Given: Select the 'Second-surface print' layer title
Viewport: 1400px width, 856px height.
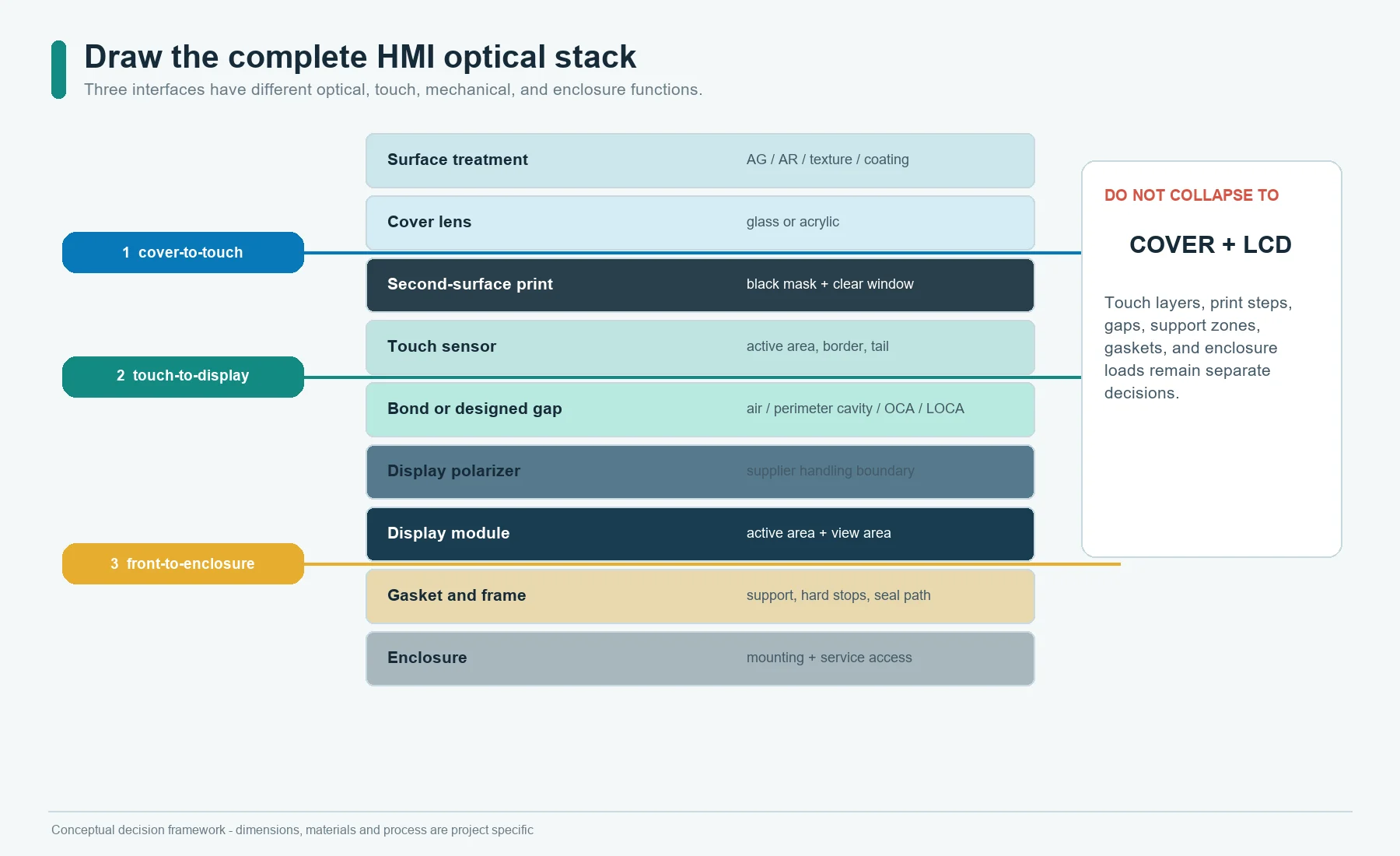Looking at the screenshot, I should [x=470, y=284].
